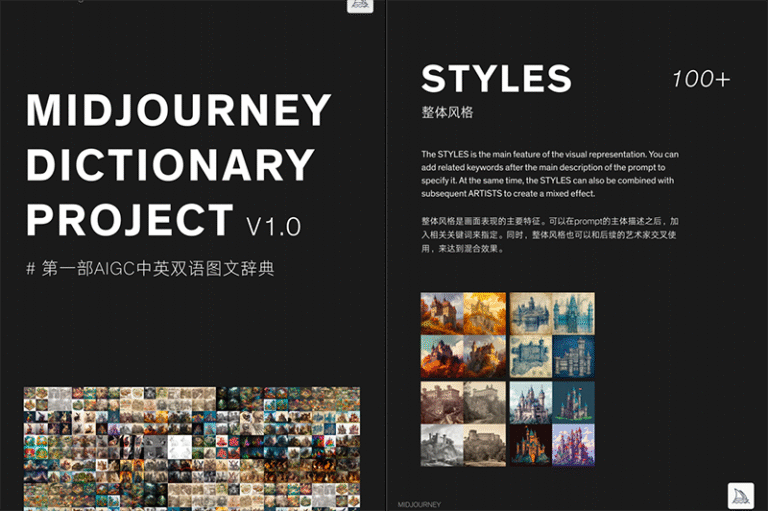Open the image mosaic on the cover page
Screen dimensions: 768x511
tap(192, 448)
